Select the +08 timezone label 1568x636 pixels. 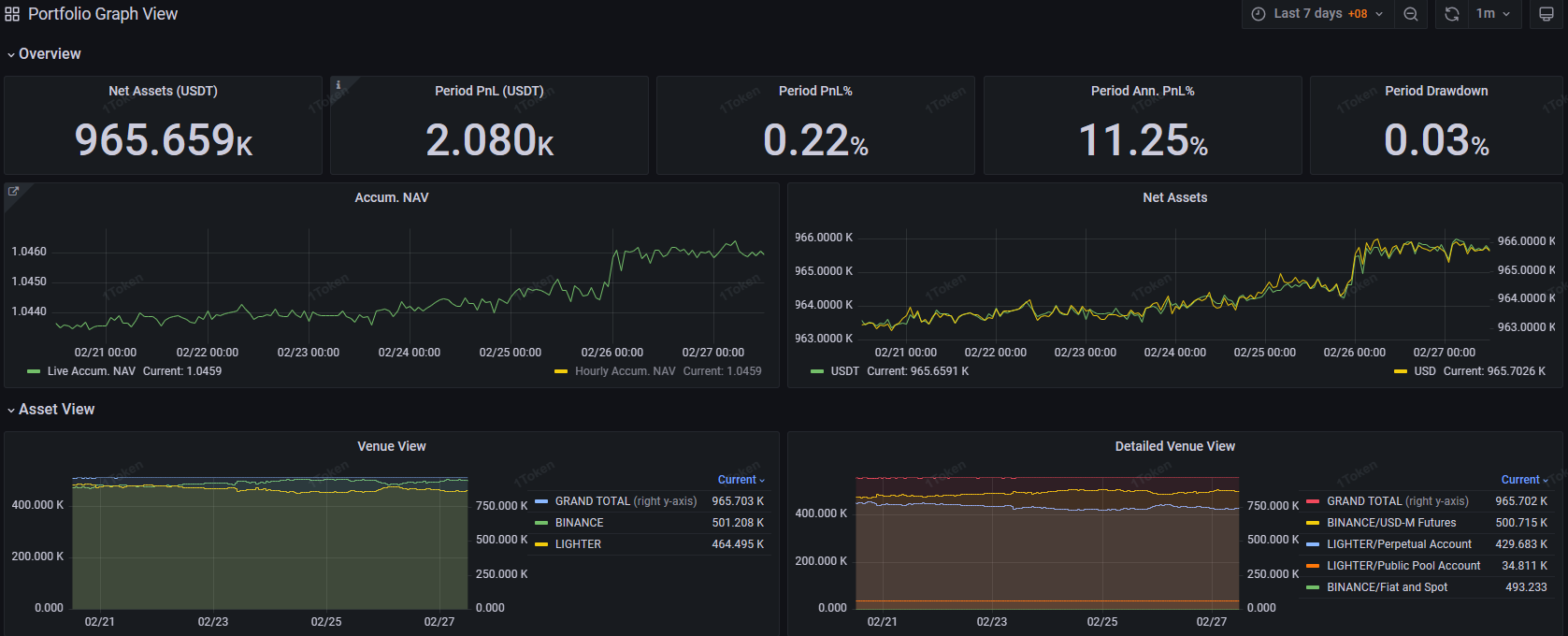click(1358, 14)
